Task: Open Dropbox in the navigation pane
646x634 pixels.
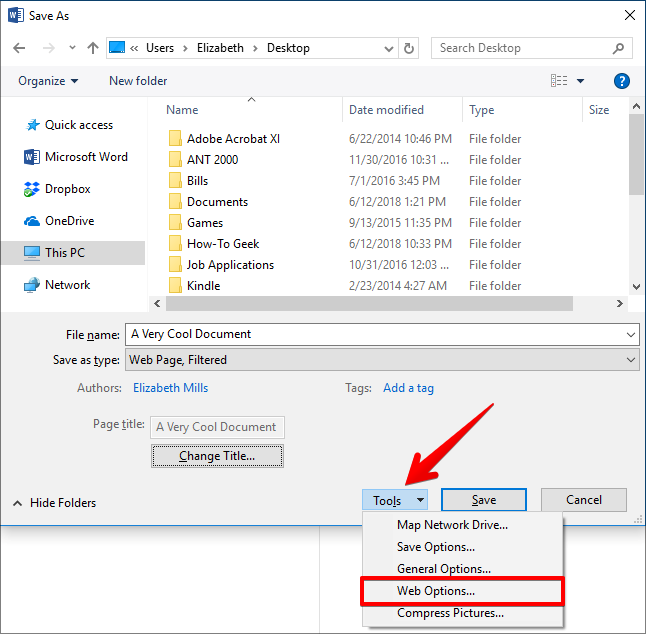Action: [67, 189]
